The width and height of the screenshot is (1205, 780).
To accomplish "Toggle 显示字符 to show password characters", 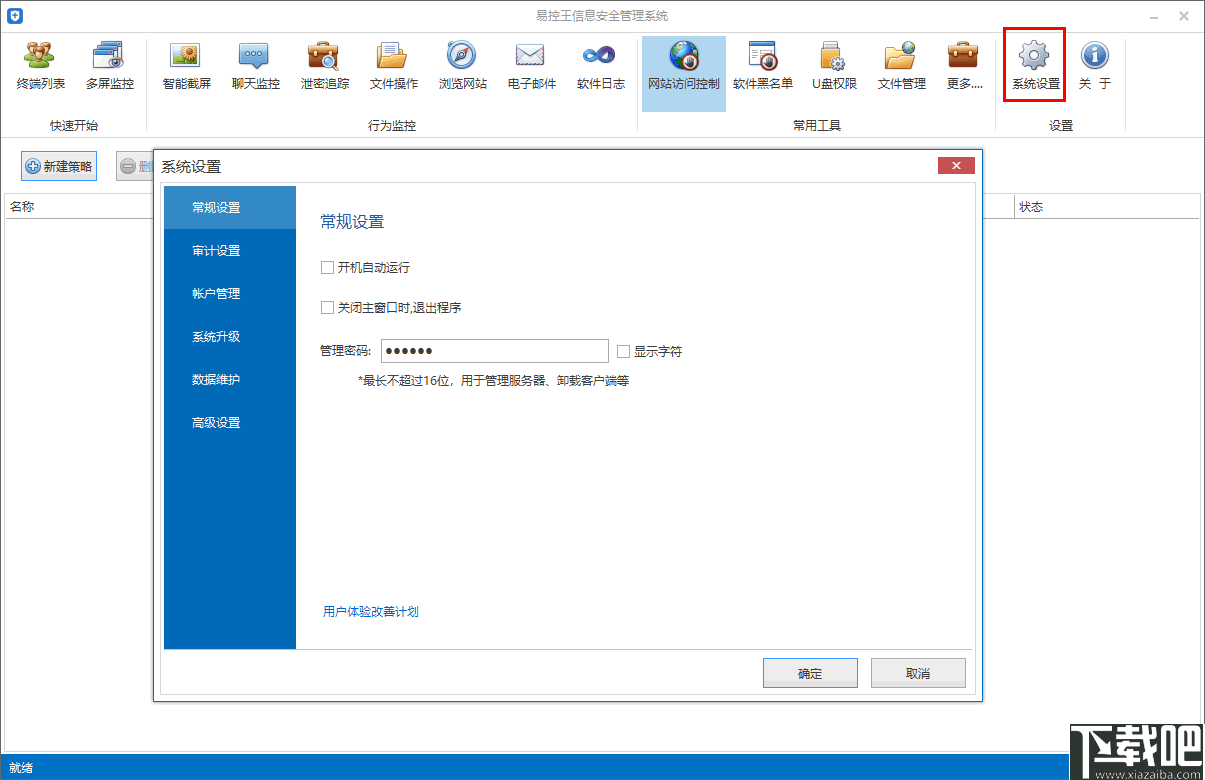I will [625, 350].
